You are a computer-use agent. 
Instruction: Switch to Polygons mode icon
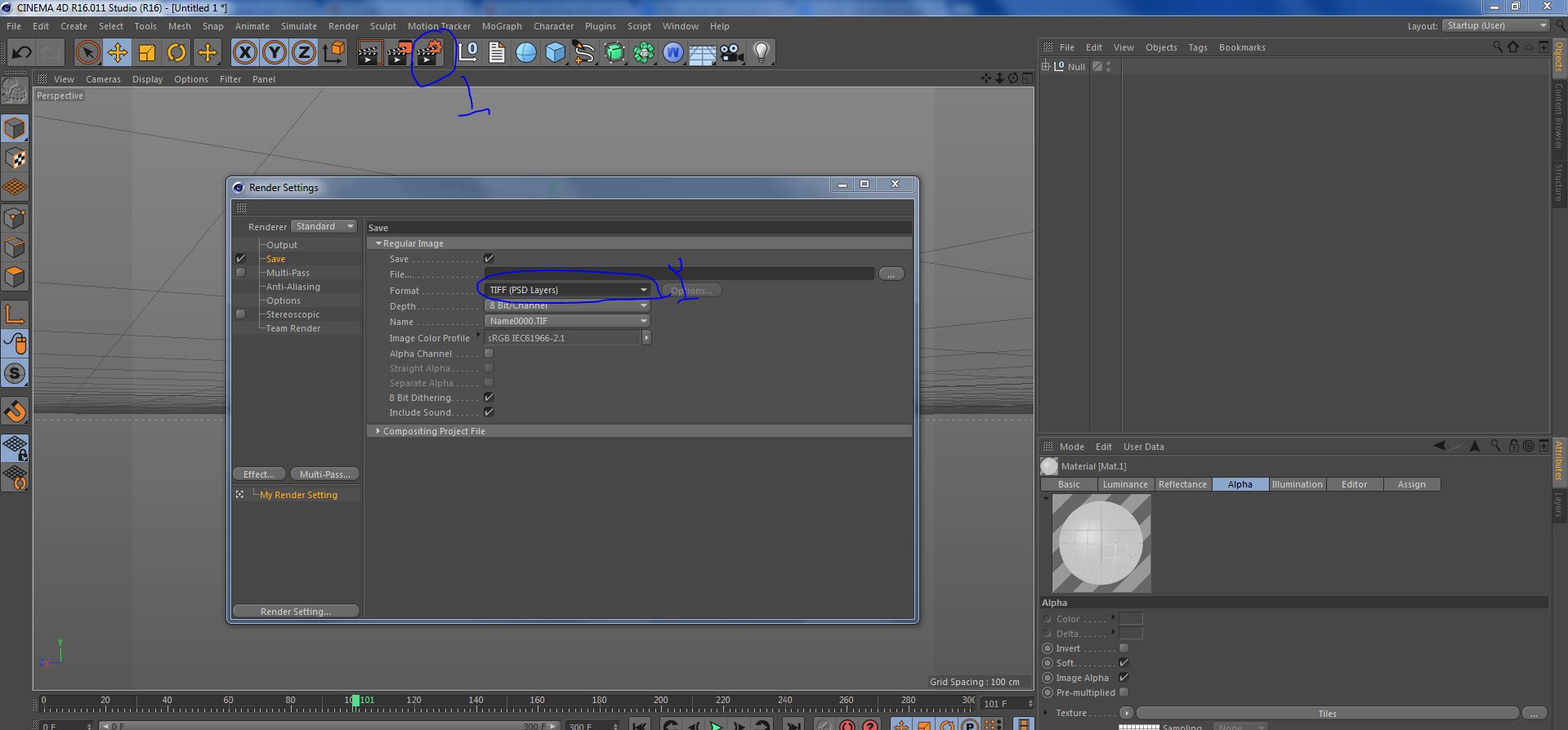coord(15,277)
